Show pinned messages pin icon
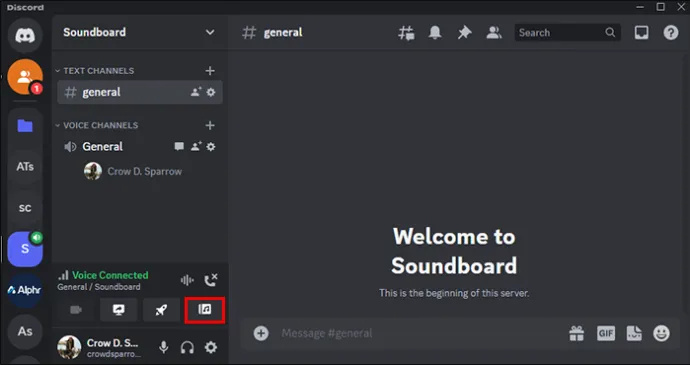 pyautogui.click(x=464, y=33)
